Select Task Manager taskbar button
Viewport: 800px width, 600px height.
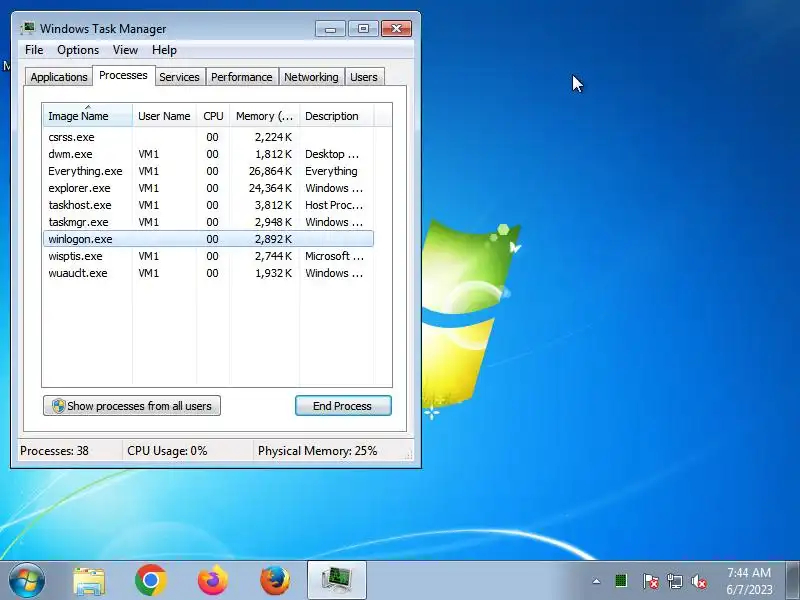[337, 580]
